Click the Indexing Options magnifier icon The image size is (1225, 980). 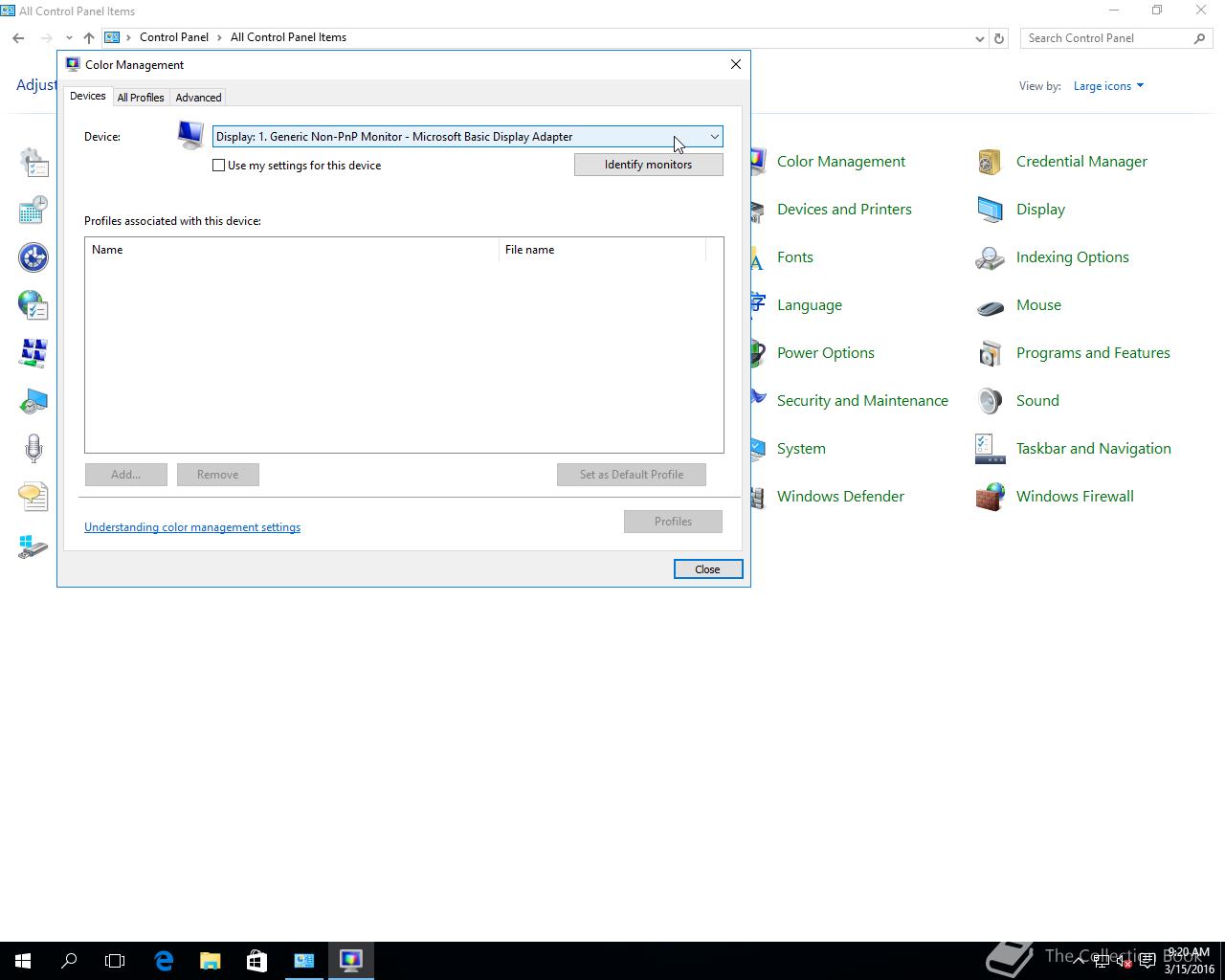click(990, 257)
